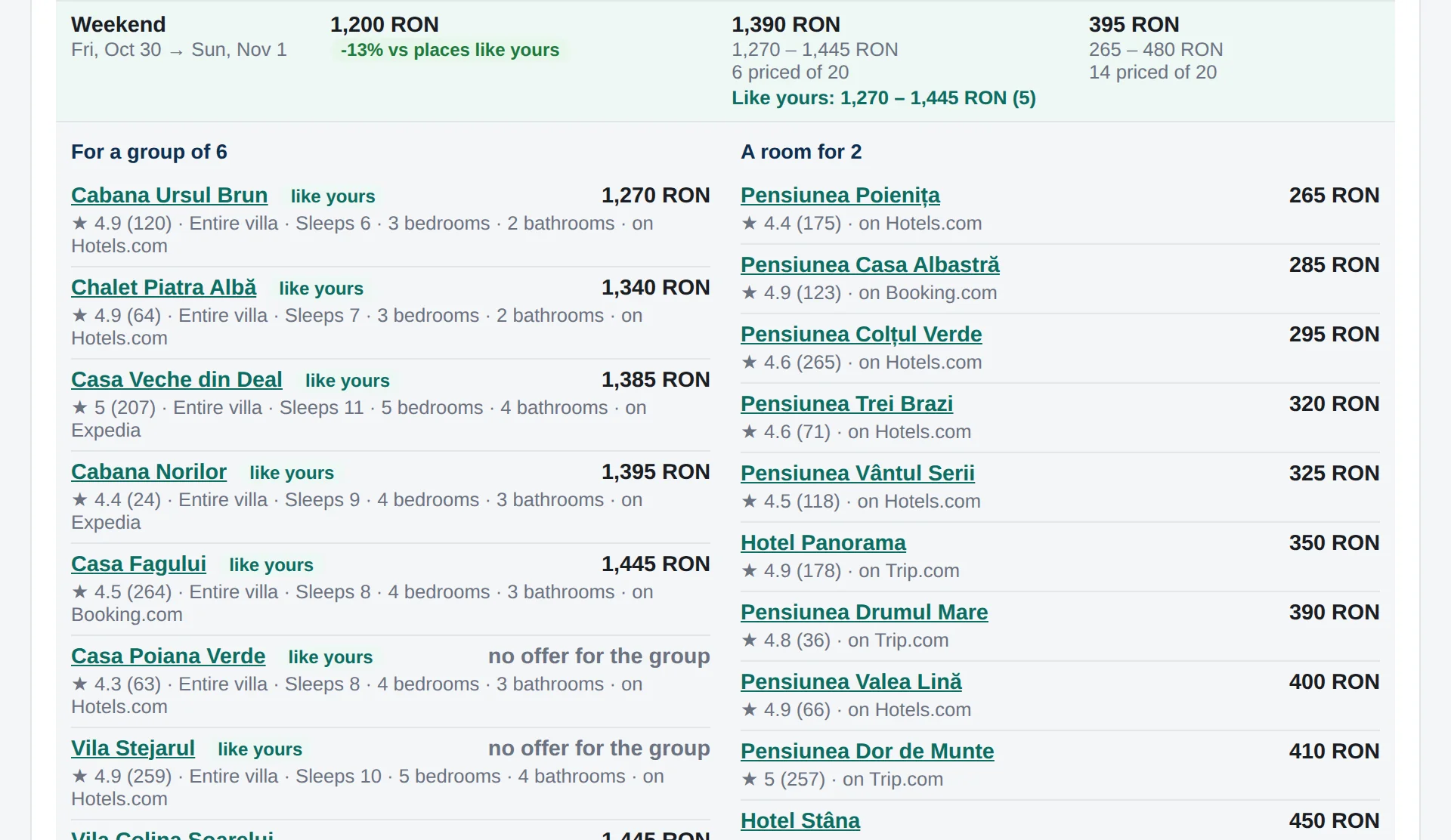Viewport: 1451px width, 840px height.
Task: Click the Pensiunea Trei Brazi link
Action: pos(846,403)
